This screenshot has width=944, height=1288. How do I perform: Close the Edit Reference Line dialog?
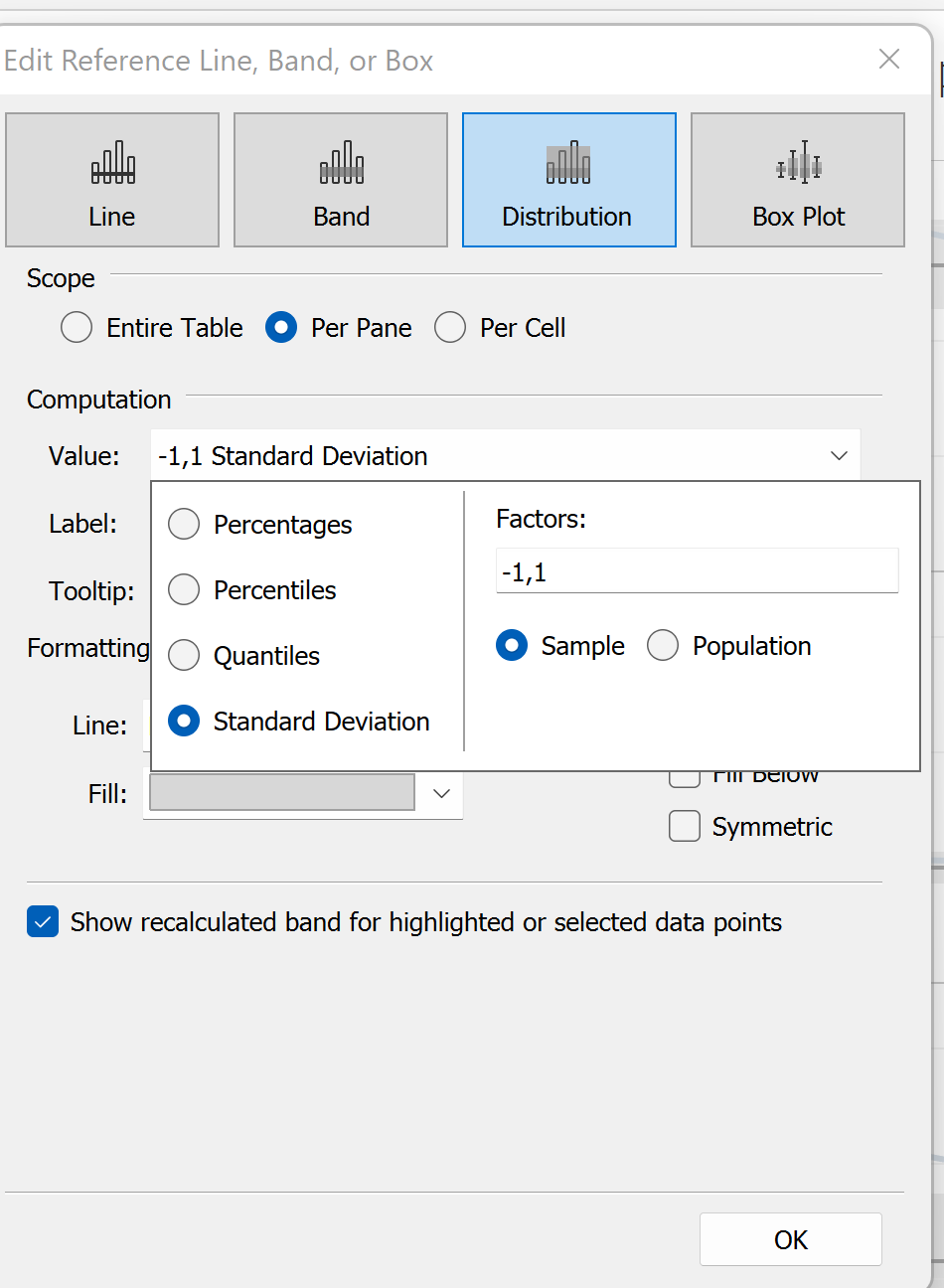click(x=889, y=60)
